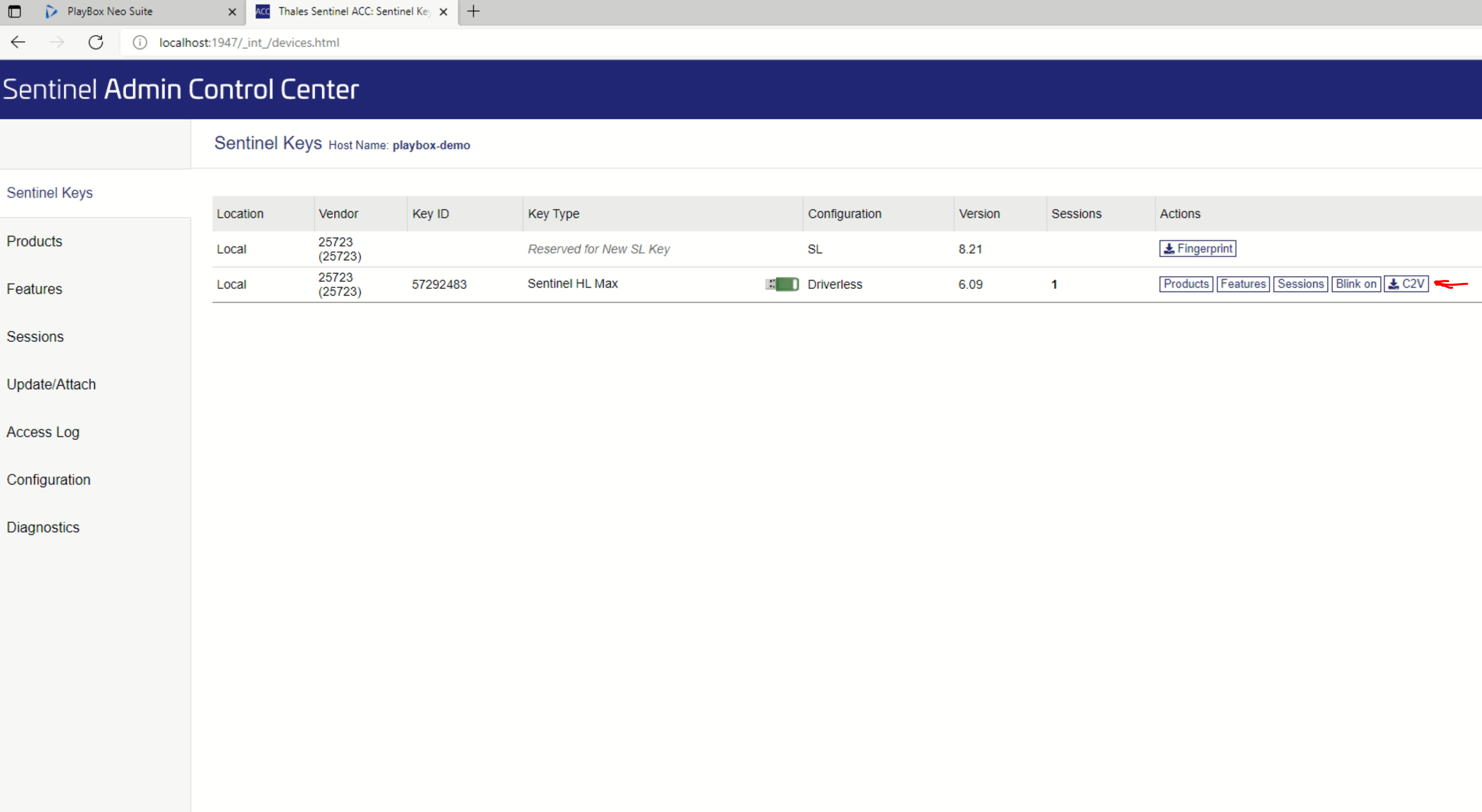The width and height of the screenshot is (1482, 812).
Task: Download the Fingerprint for the SL key
Action: (1198, 249)
